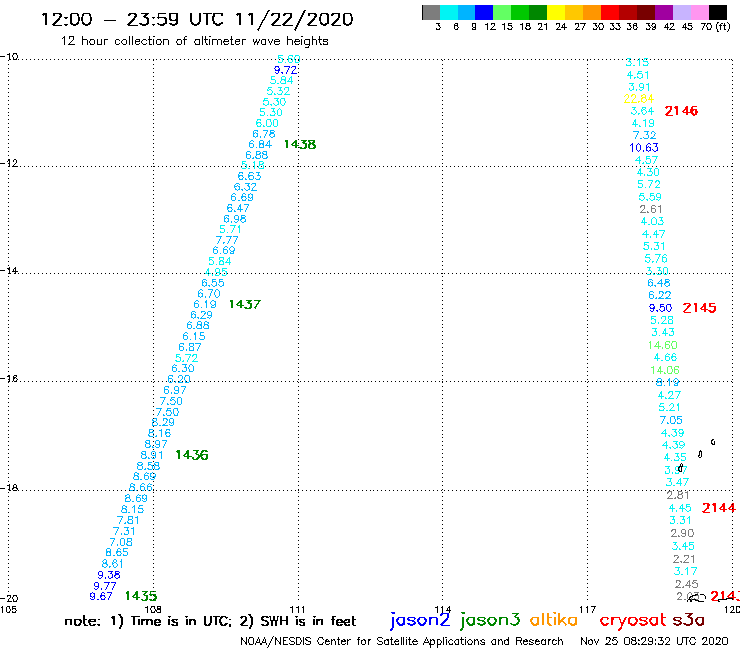Click the wave height value 8.97
Image resolution: width=740 pixels, height=650 pixels.
[x=156, y=444]
